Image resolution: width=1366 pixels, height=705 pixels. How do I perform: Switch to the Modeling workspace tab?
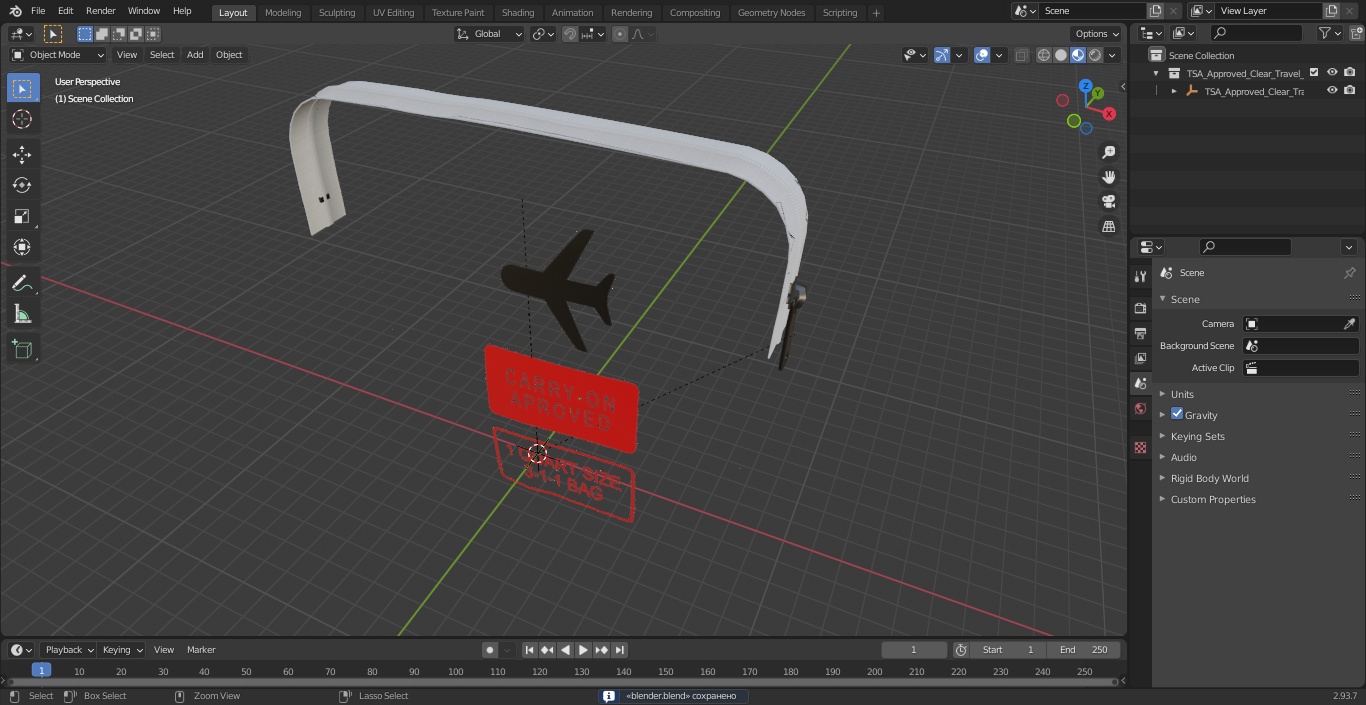283,13
